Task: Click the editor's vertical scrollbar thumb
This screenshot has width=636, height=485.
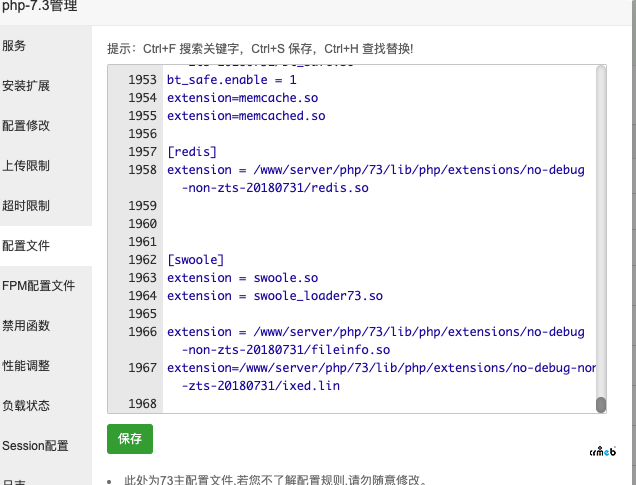Action: click(x=601, y=404)
